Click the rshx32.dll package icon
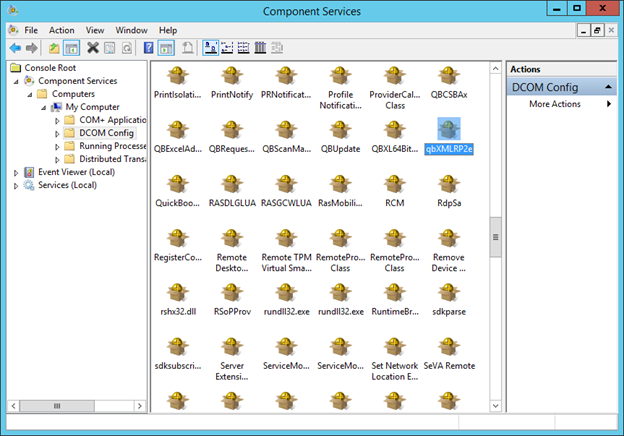The height and width of the screenshot is (436, 624). click(x=177, y=293)
